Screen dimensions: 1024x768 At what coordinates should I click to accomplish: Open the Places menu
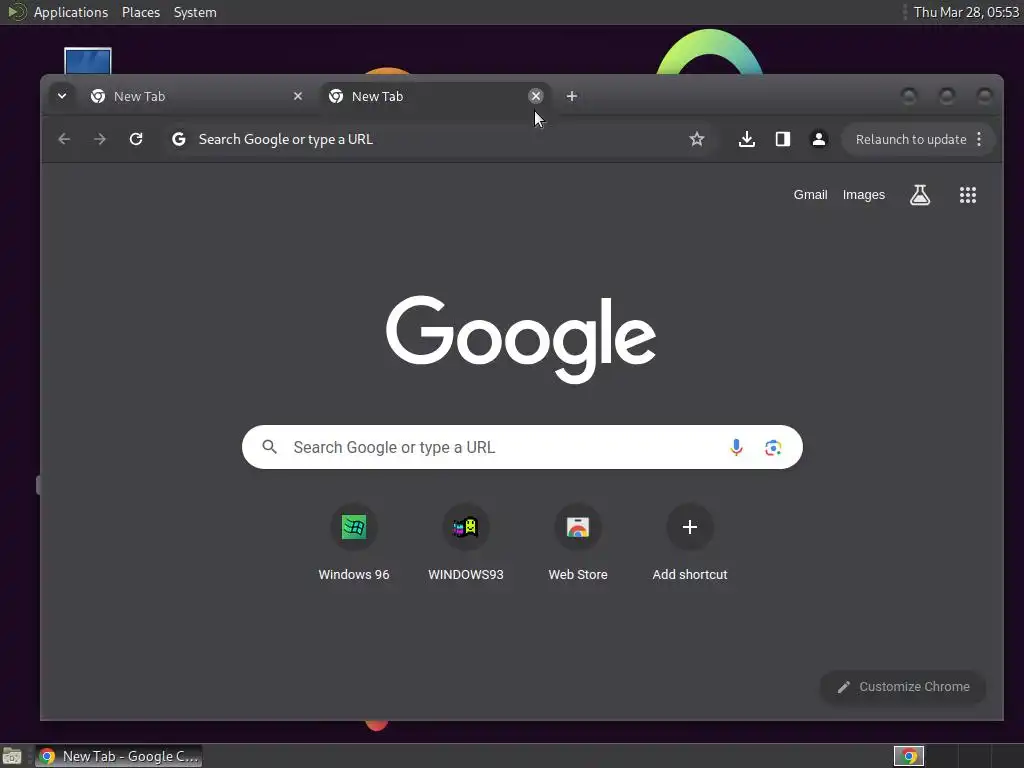point(140,12)
